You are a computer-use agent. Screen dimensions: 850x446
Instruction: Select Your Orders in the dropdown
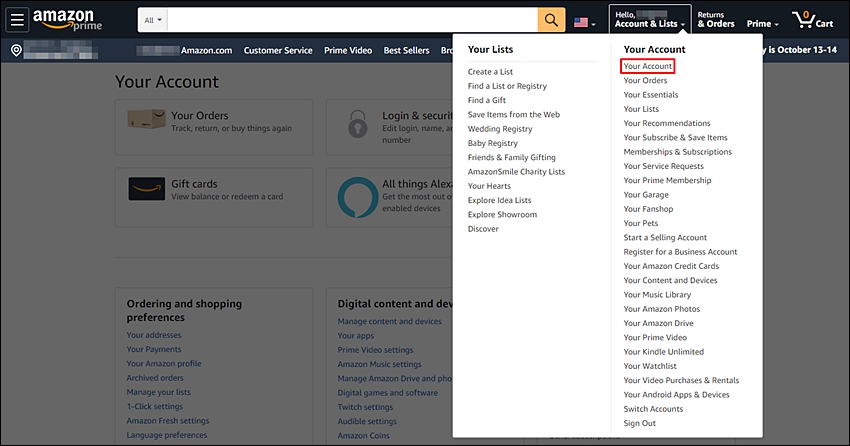pyautogui.click(x=645, y=80)
